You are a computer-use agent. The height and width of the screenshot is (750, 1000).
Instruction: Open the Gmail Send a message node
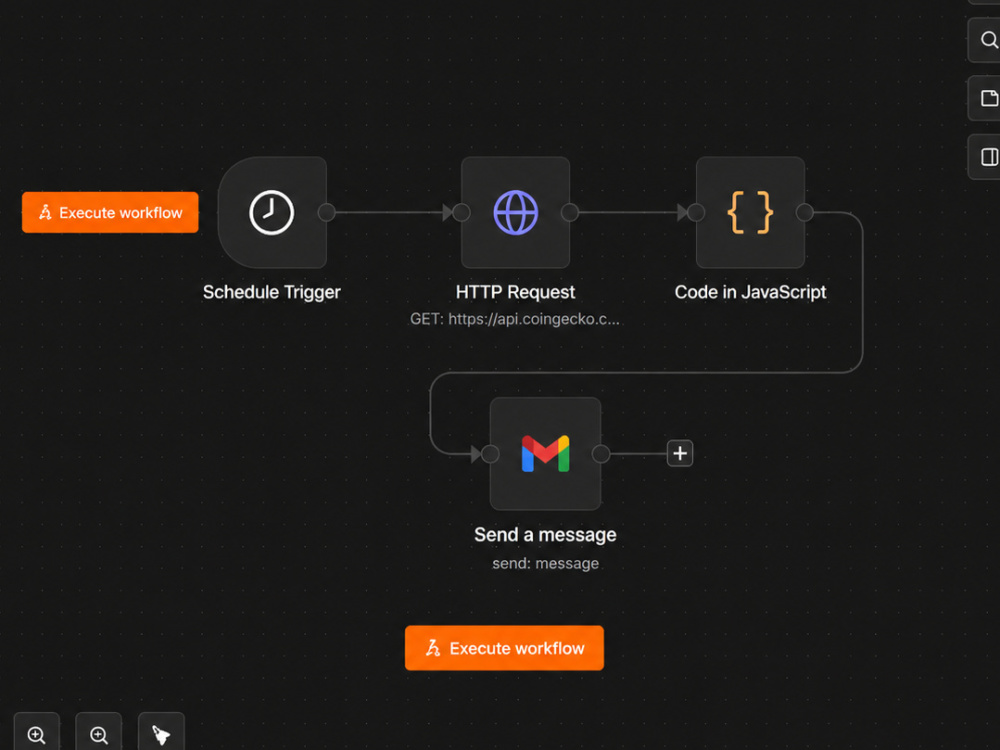pos(545,453)
